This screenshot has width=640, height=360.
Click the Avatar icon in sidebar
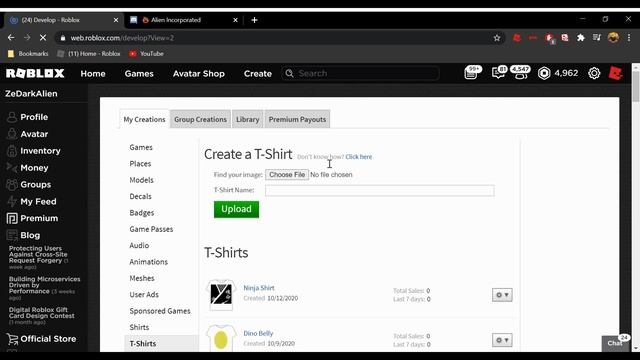click(x=12, y=134)
